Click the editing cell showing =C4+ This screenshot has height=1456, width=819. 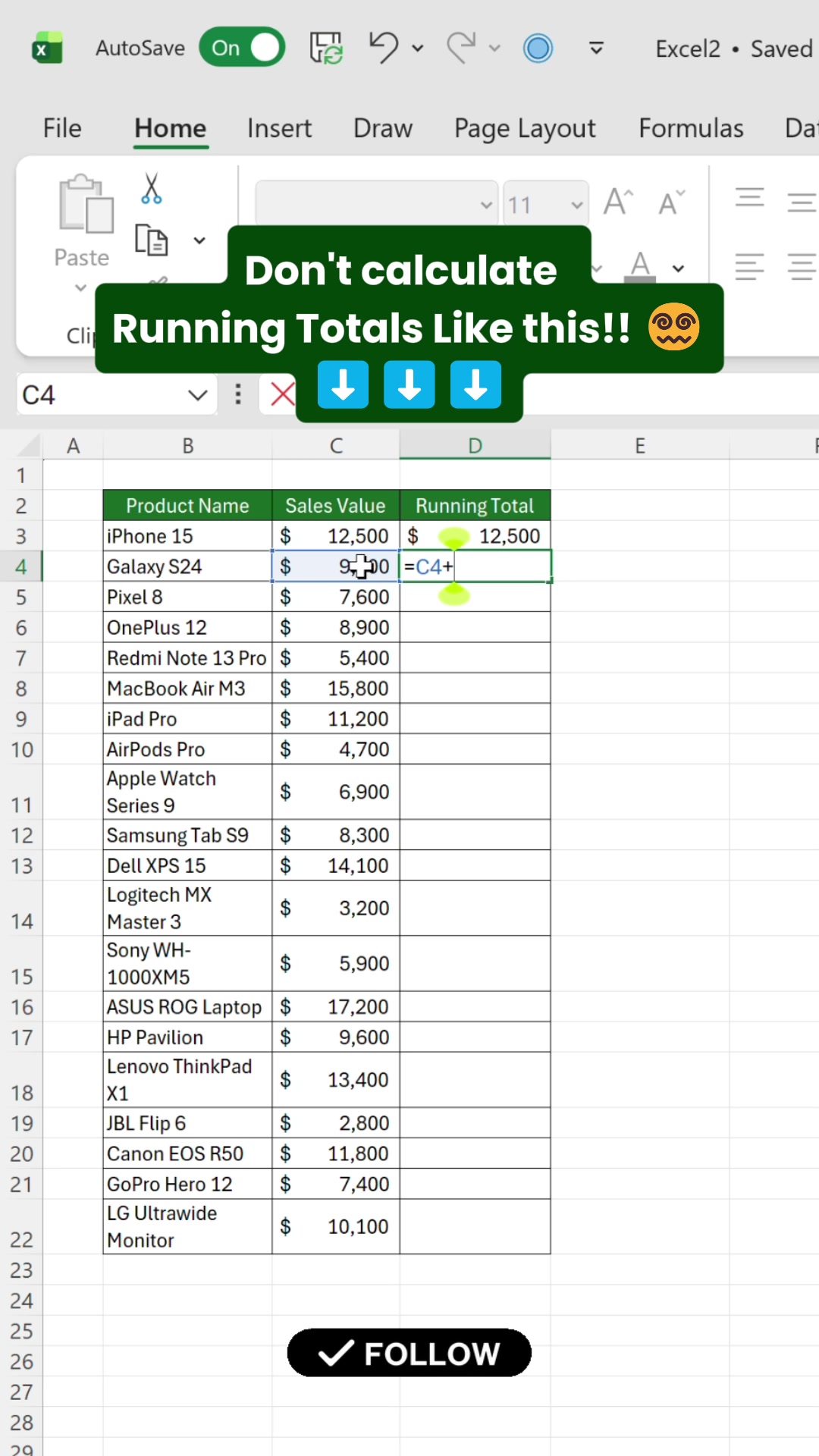475,566
